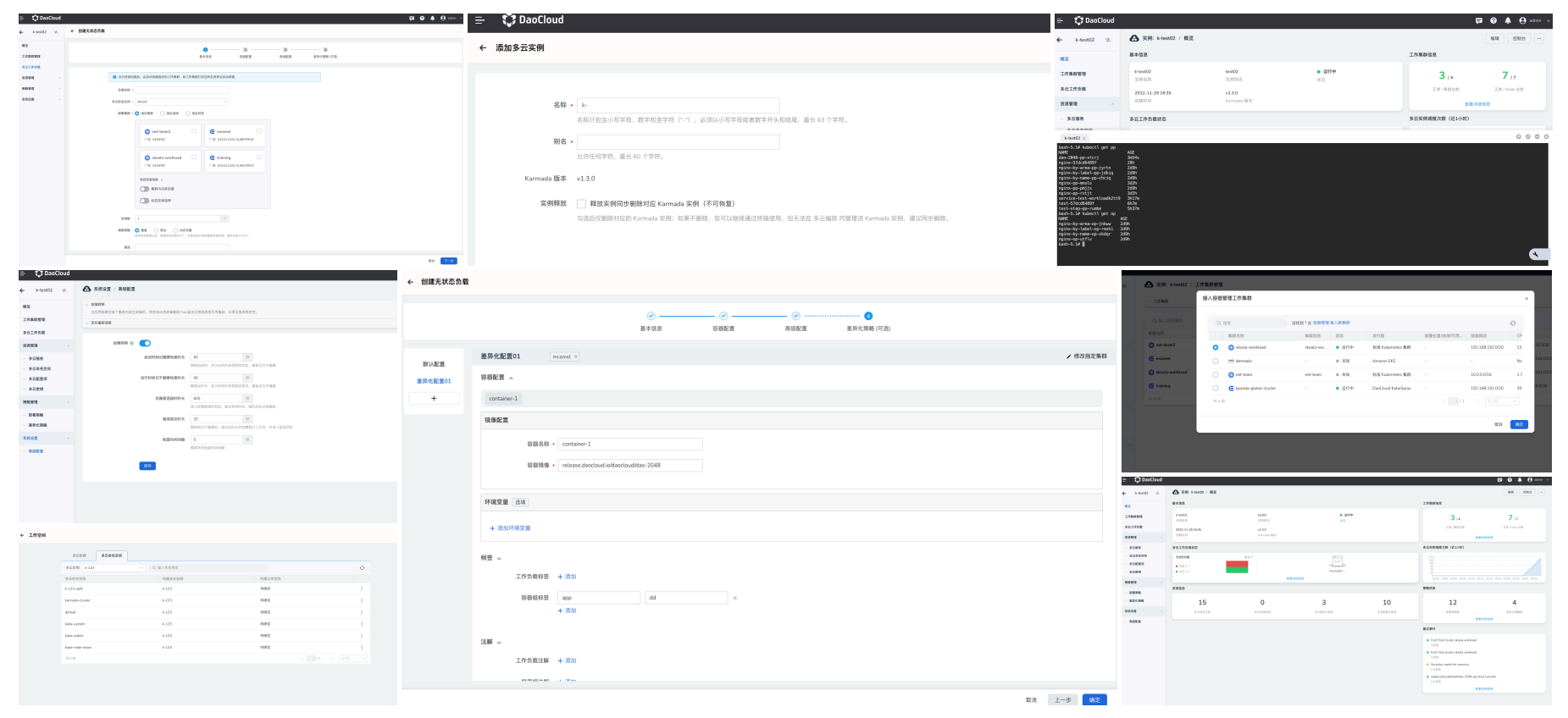Screen dimensions: 1568x718
Task: Remove the mcamel cluster tag
Action: (576, 356)
